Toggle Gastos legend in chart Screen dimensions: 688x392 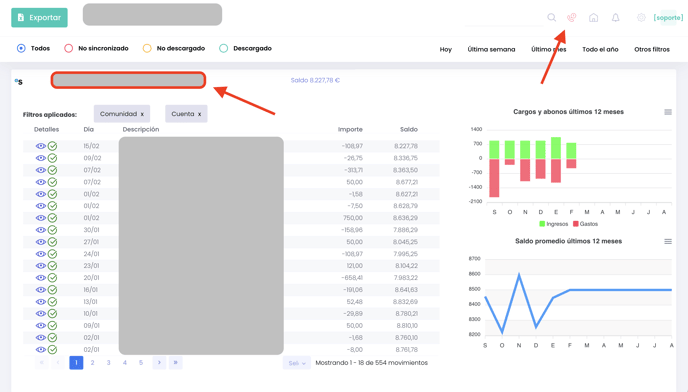pos(585,224)
